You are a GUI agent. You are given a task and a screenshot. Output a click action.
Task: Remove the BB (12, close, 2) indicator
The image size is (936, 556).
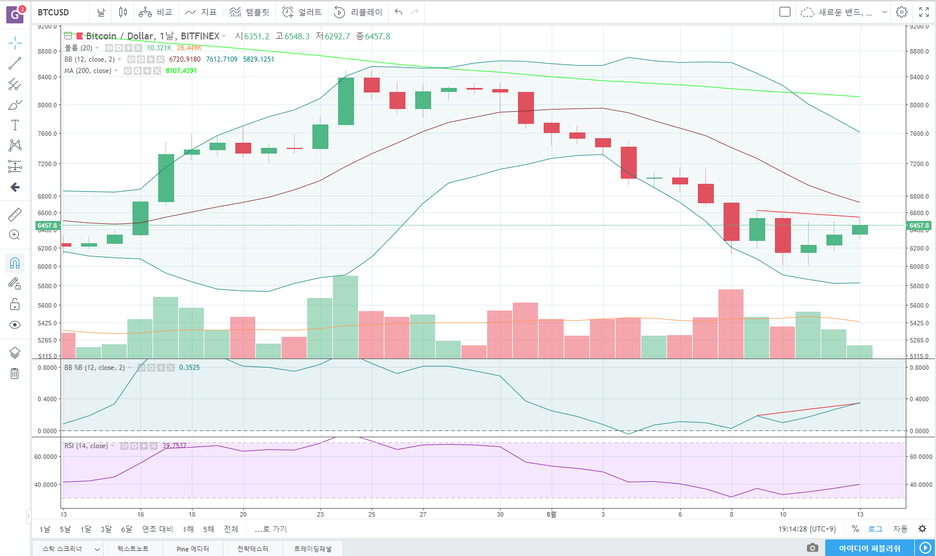(x=160, y=59)
